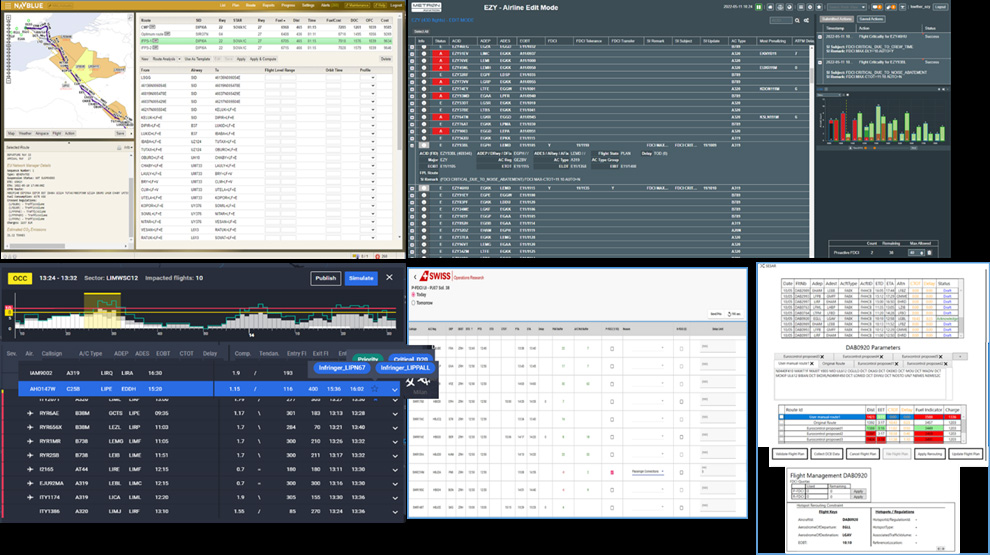Star the highlighted AHO147W flight row

coord(374,389)
